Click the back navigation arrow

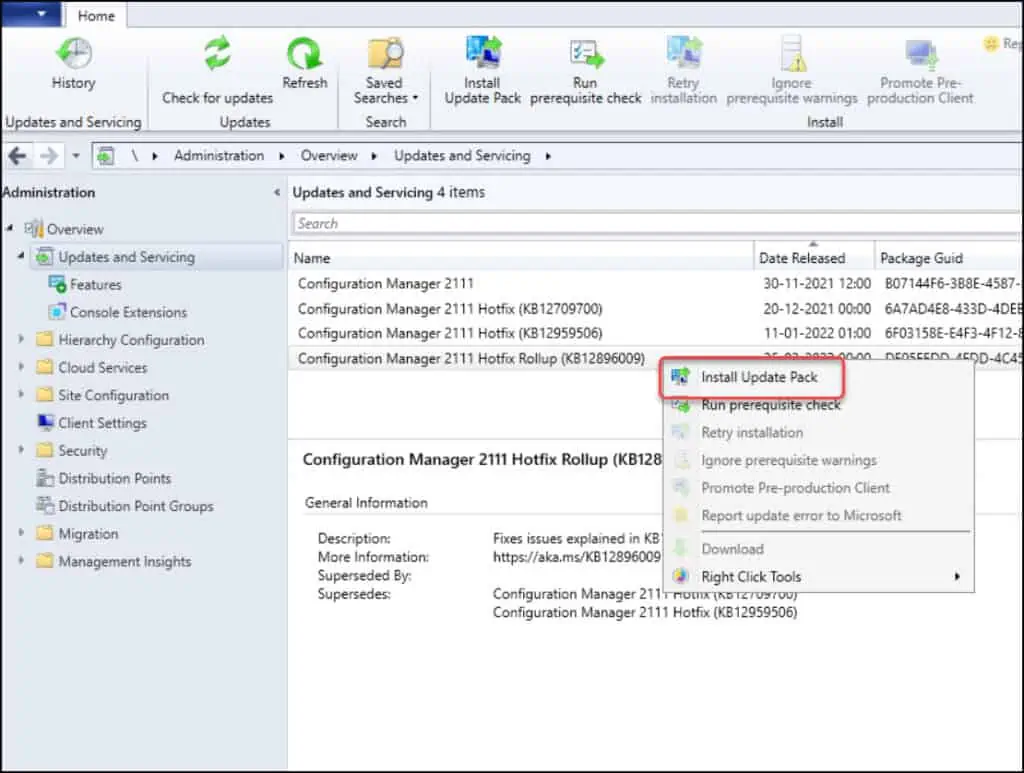coord(18,156)
